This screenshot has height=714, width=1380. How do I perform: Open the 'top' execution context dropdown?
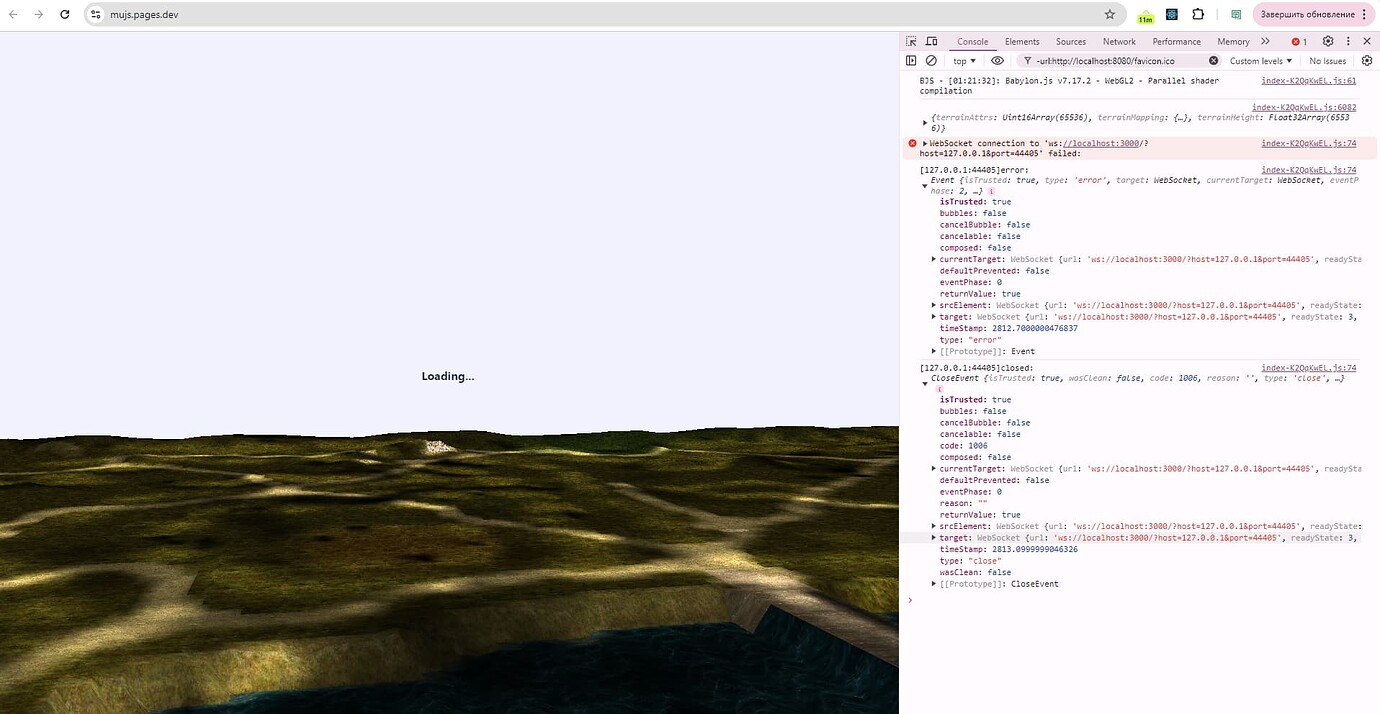tap(963, 60)
